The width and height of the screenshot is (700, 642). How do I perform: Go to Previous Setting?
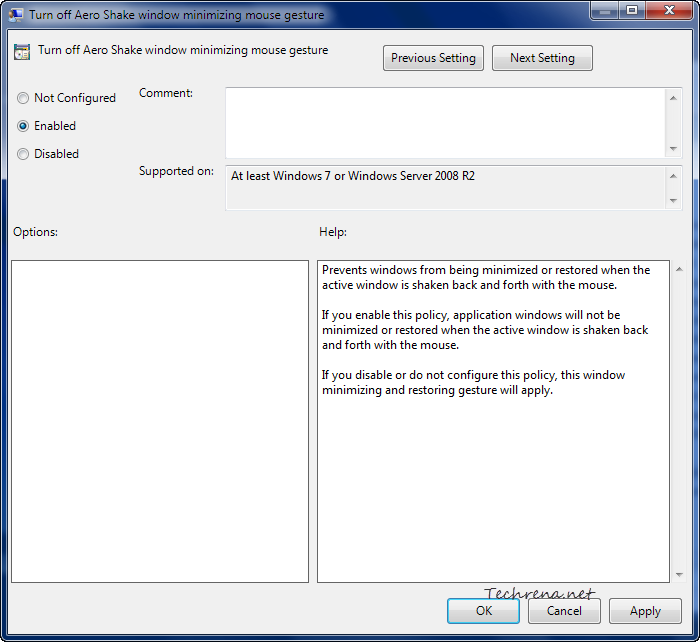tap(433, 58)
